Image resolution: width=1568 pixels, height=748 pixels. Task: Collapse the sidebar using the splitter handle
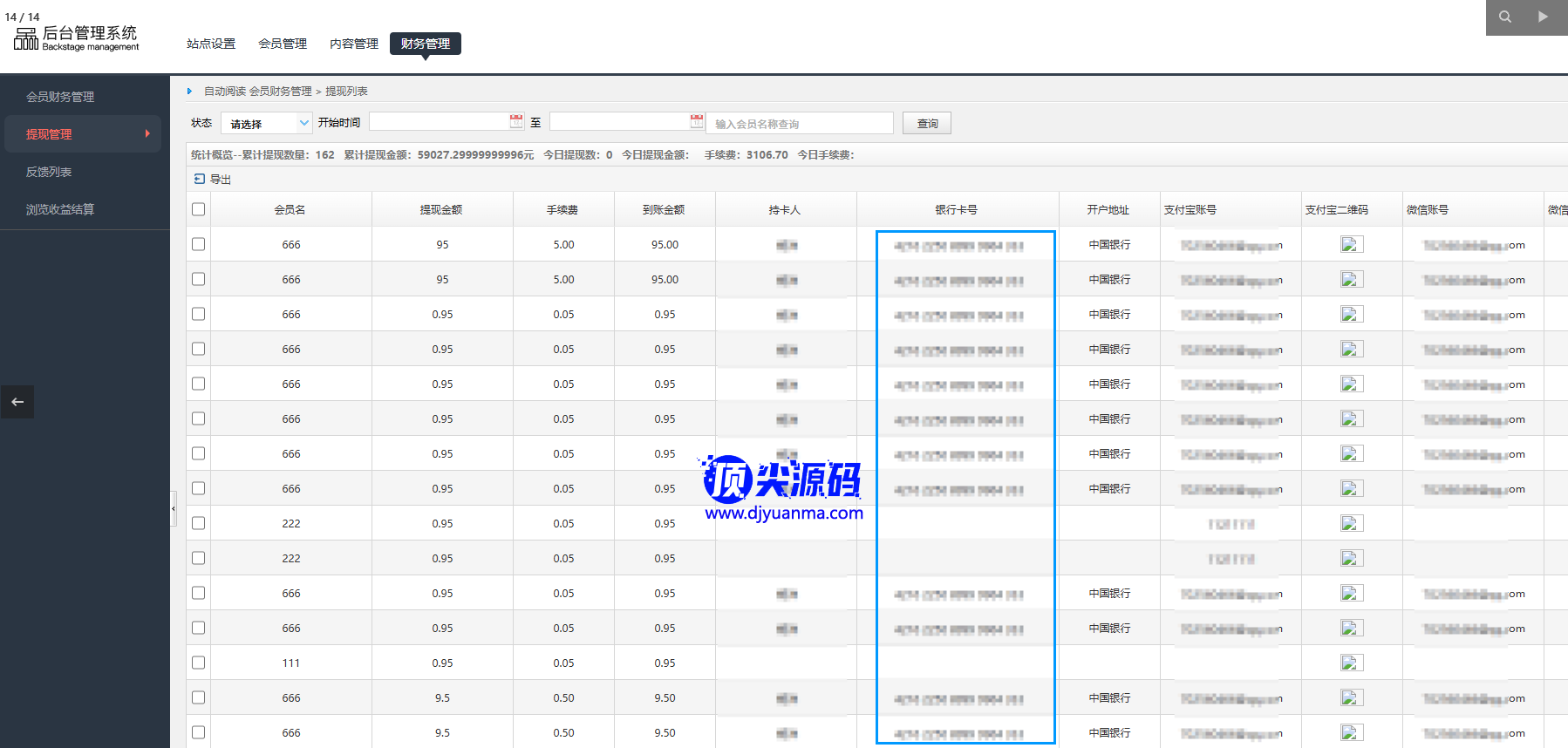pos(174,508)
